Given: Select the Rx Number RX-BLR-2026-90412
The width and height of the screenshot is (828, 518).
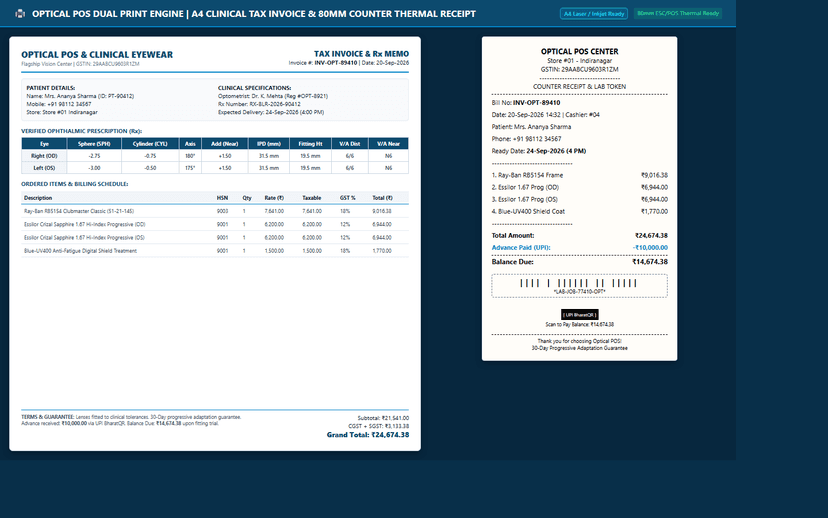Looking at the screenshot, I should coord(275,104).
